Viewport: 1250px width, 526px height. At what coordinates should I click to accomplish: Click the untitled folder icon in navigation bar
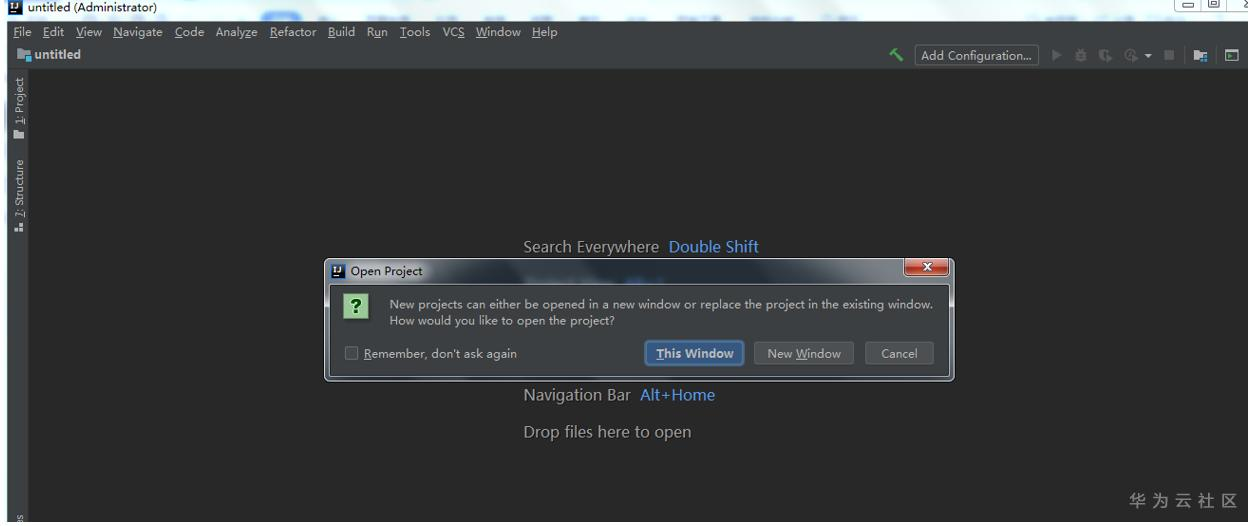(x=23, y=55)
